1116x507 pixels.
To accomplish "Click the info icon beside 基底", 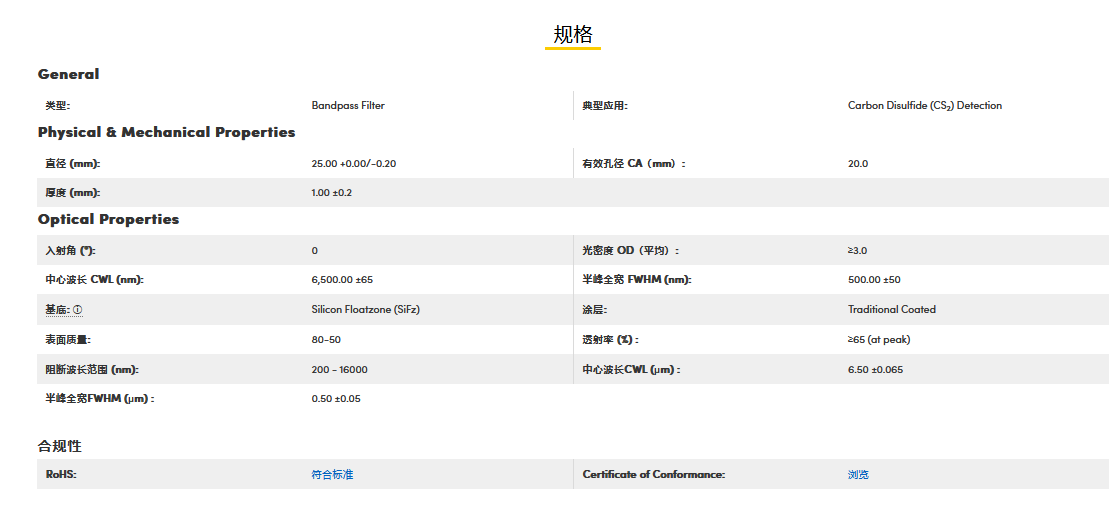I will 78,310.
